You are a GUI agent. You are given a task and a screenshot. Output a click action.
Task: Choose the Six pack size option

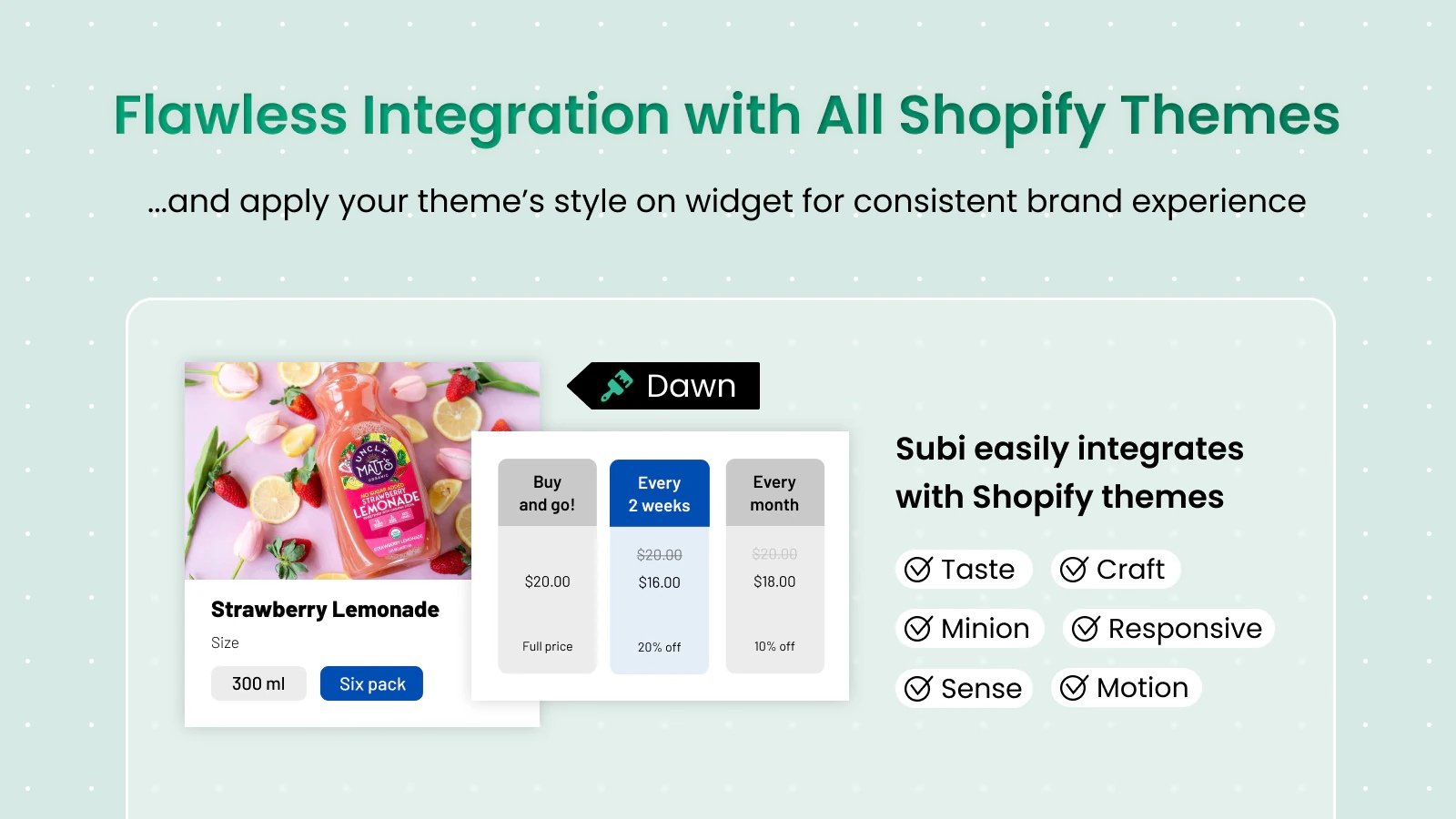click(372, 684)
